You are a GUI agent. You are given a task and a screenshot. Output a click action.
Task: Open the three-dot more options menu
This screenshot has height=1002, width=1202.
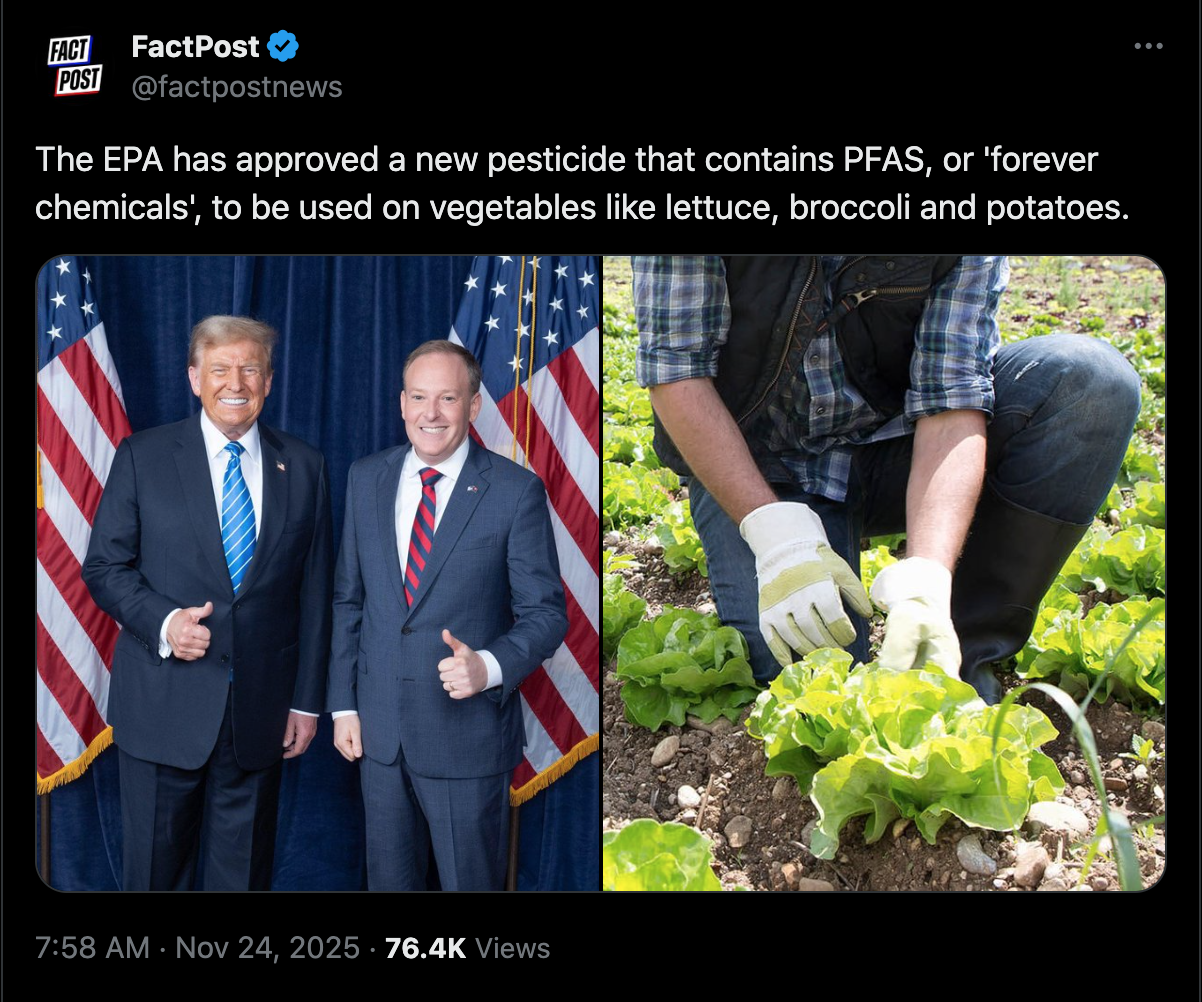(x=1148, y=46)
